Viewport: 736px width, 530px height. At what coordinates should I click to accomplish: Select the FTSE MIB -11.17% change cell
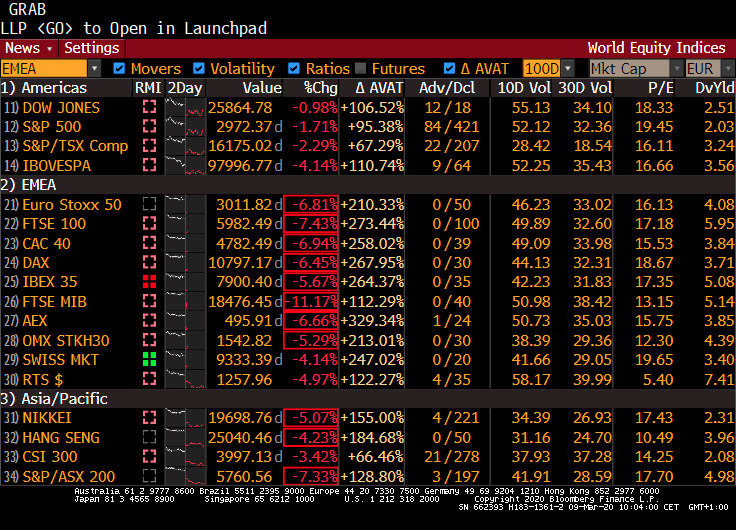point(311,301)
